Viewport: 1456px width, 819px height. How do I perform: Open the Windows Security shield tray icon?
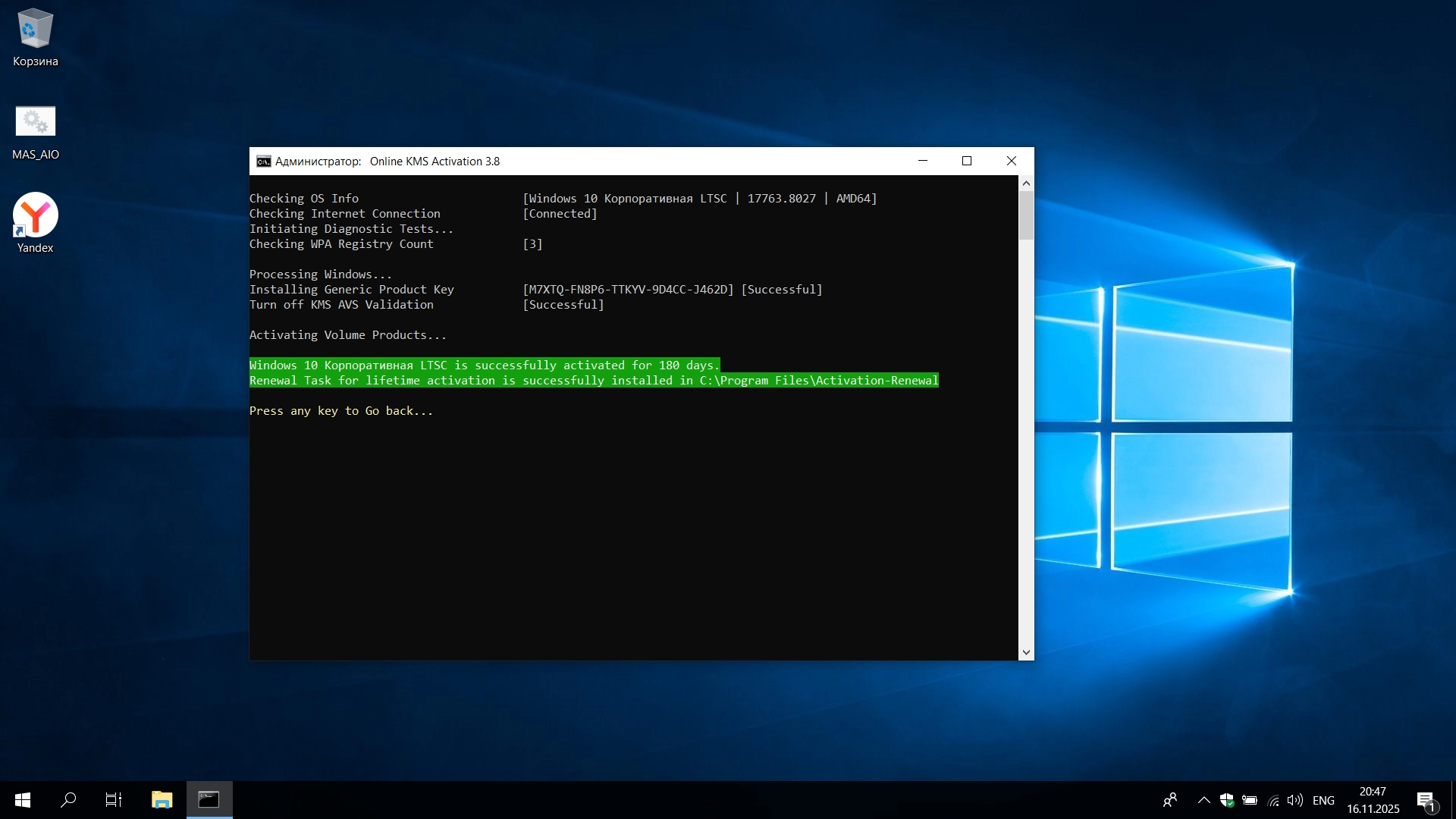click(1226, 800)
